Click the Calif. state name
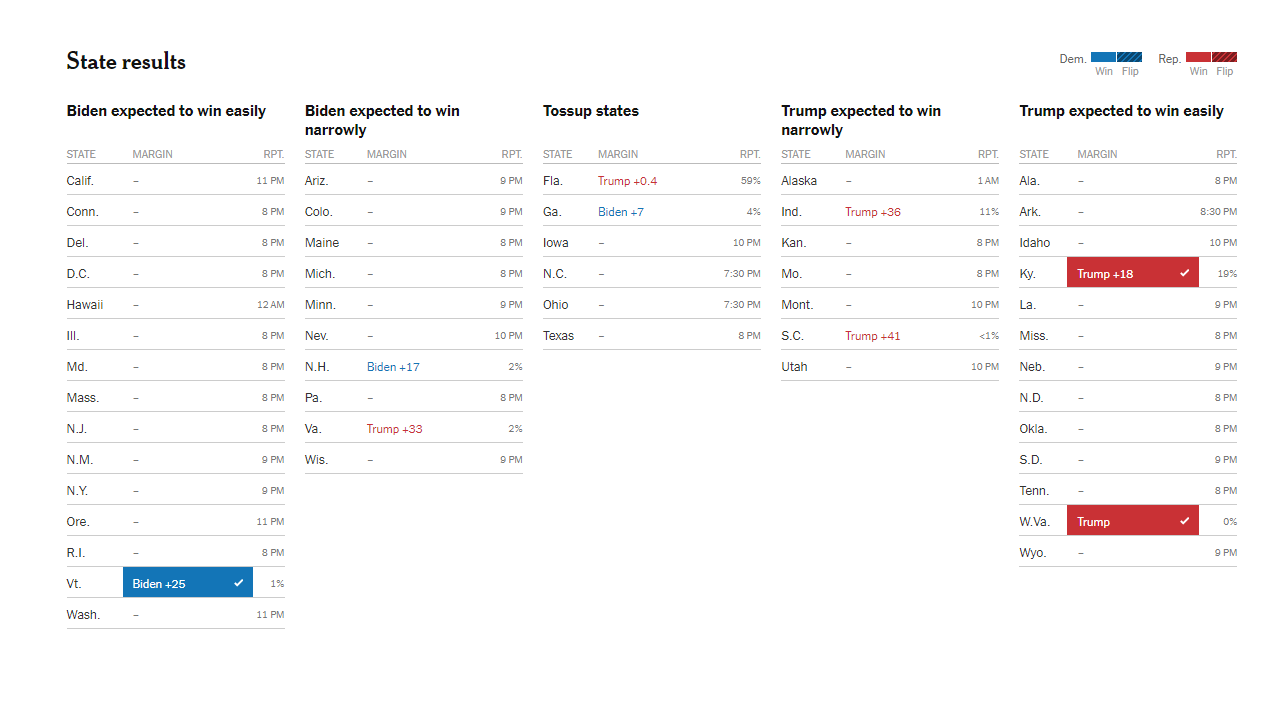Image resolution: width=1285 pixels, height=707 pixels. pyautogui.click(x=80, y=181)
